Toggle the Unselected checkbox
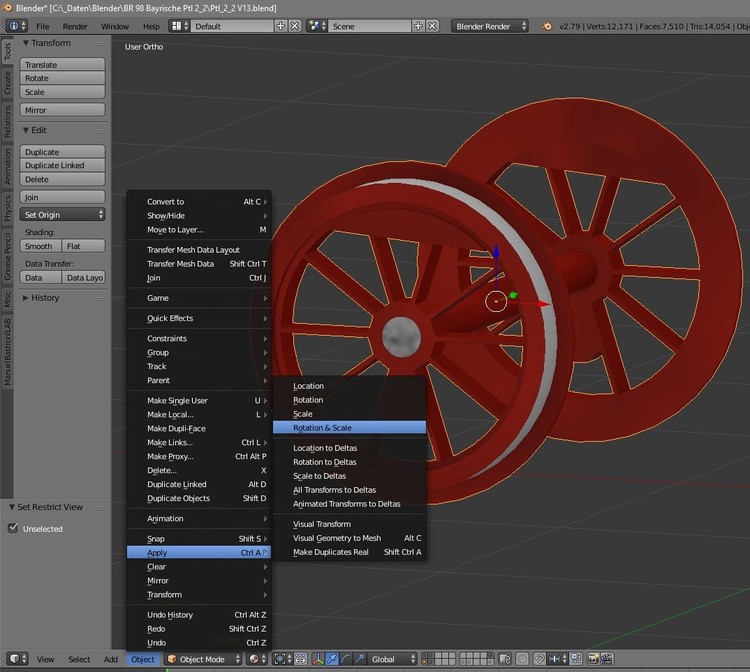This screenshot has width=750, height=672. tap(13, 528)
